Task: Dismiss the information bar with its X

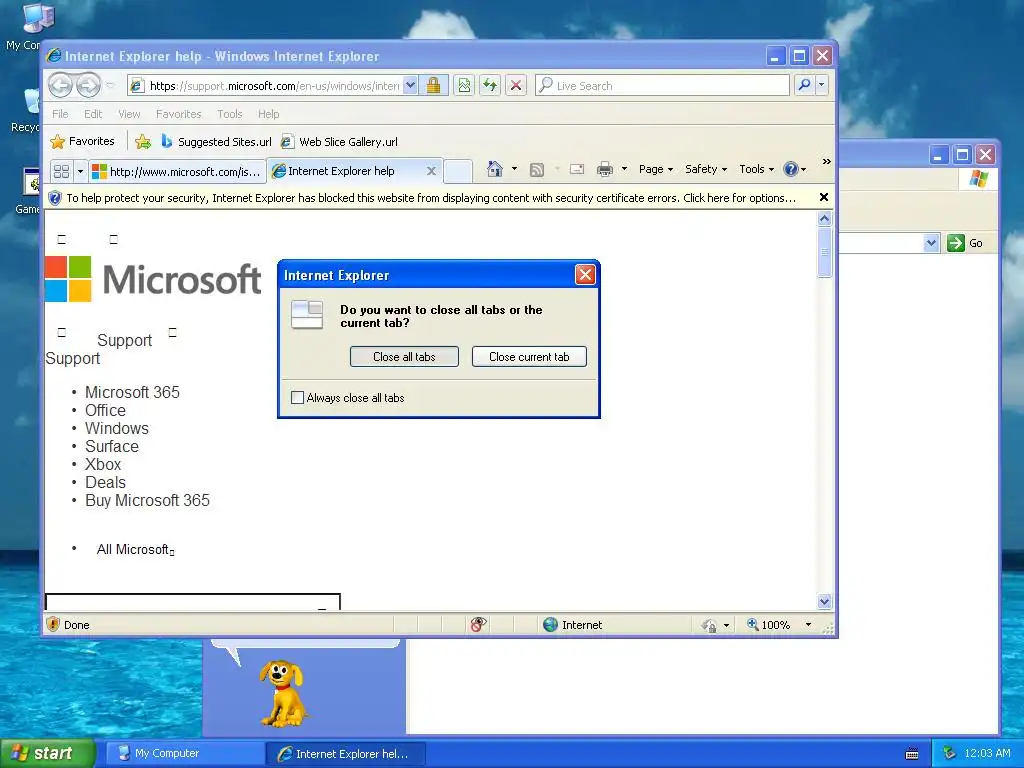Action: [824, 197]
